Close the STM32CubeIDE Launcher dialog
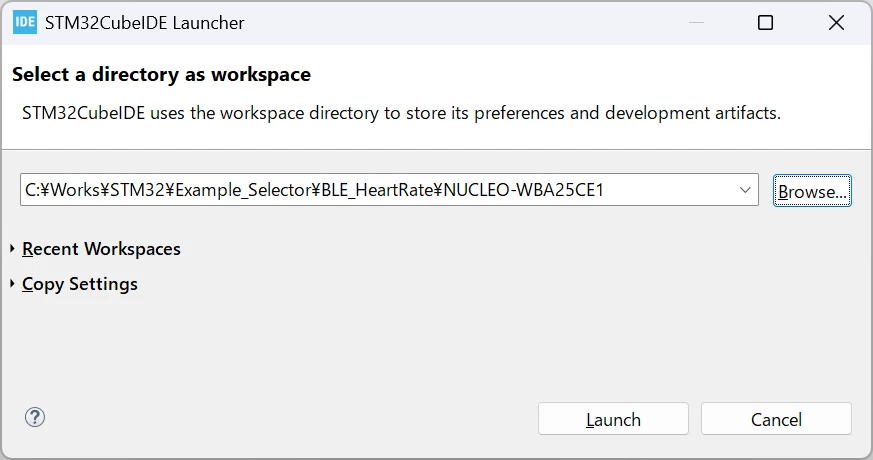This screenshot has width=873, height=460. (836, 23)
